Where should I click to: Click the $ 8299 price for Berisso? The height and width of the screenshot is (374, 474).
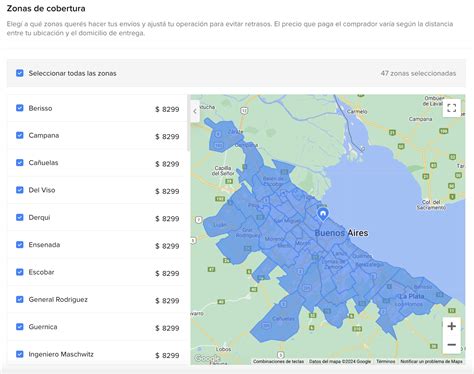pos(167,109)
